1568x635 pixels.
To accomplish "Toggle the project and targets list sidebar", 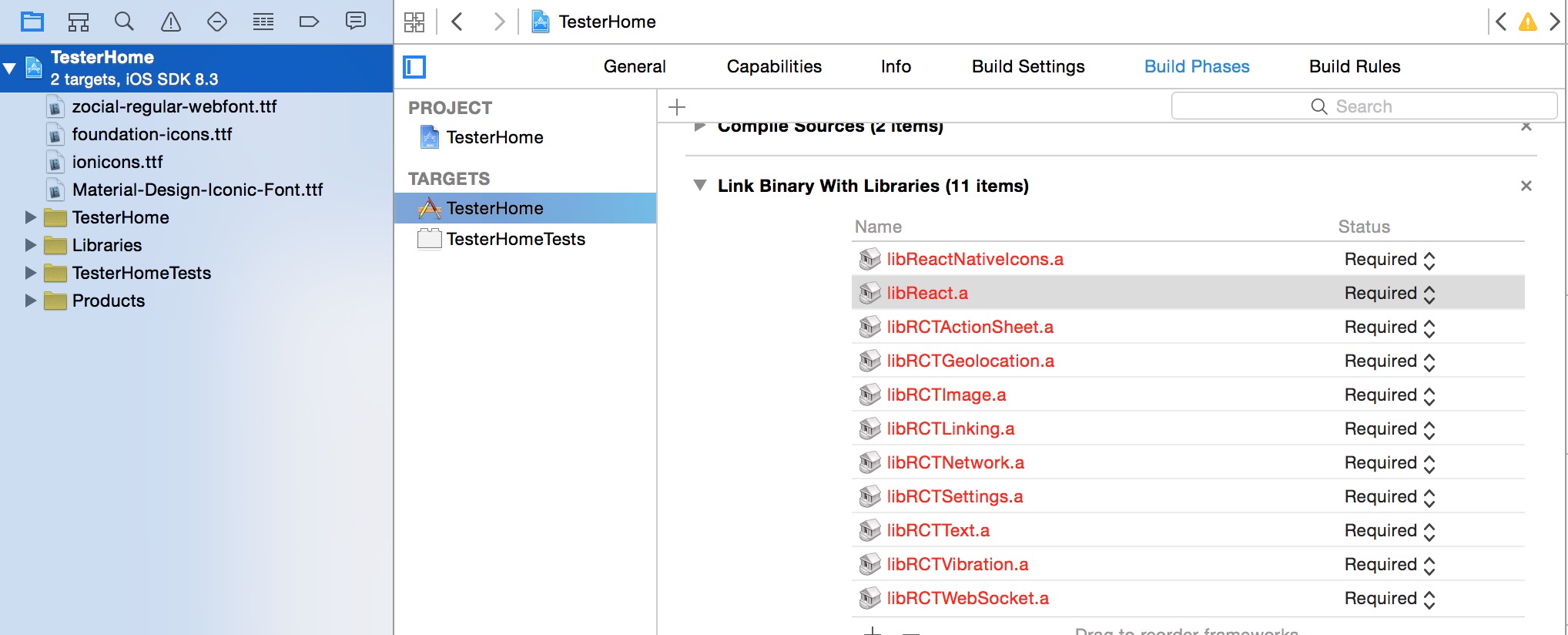I will point(414,67).
